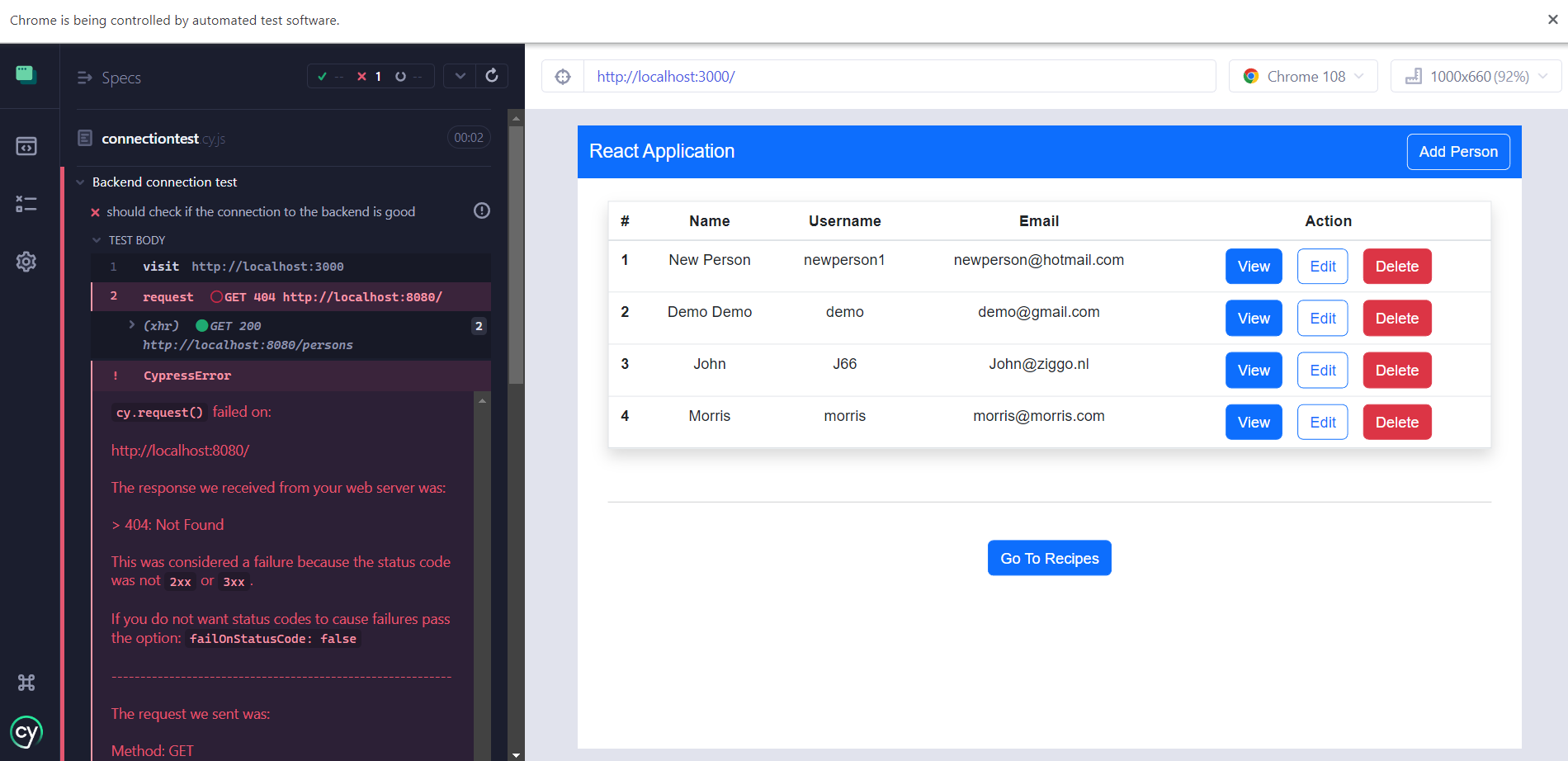
Task: View keyboard shortcuts via the command icon
Action: pos(26,682)
